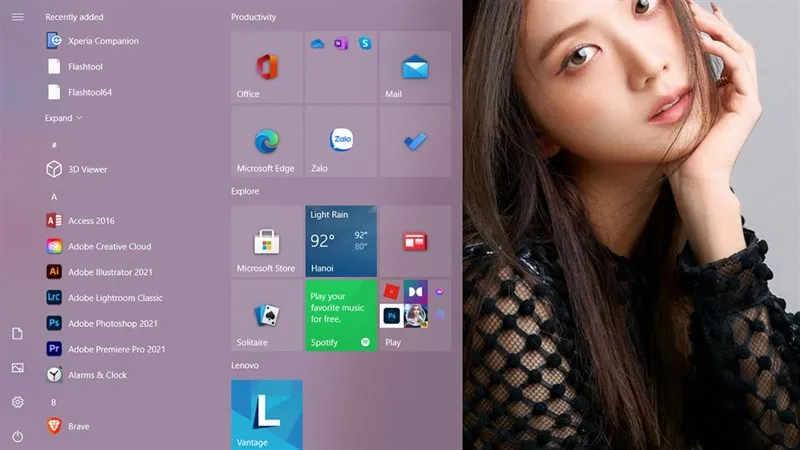Click the Microsoft Edge tile

click(266, 142)
